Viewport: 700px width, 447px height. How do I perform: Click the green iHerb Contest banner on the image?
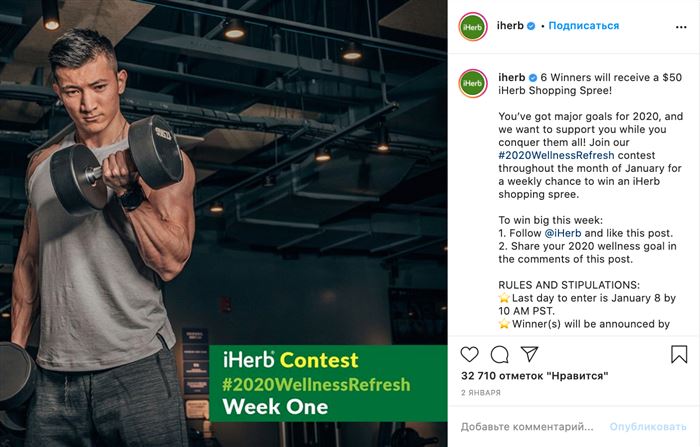coord(328,383)
